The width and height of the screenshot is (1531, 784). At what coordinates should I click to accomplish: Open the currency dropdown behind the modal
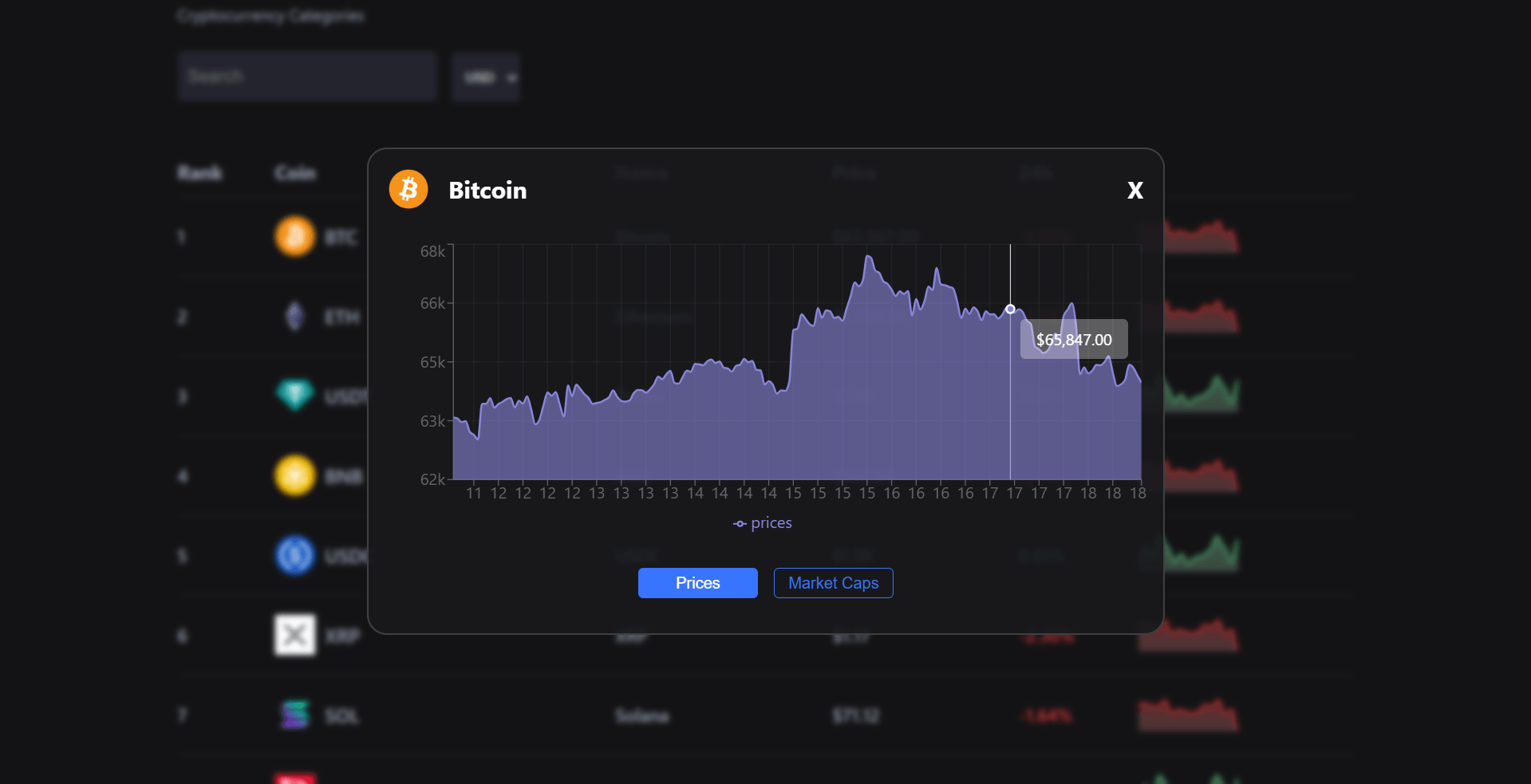click(x=486, y=77)
